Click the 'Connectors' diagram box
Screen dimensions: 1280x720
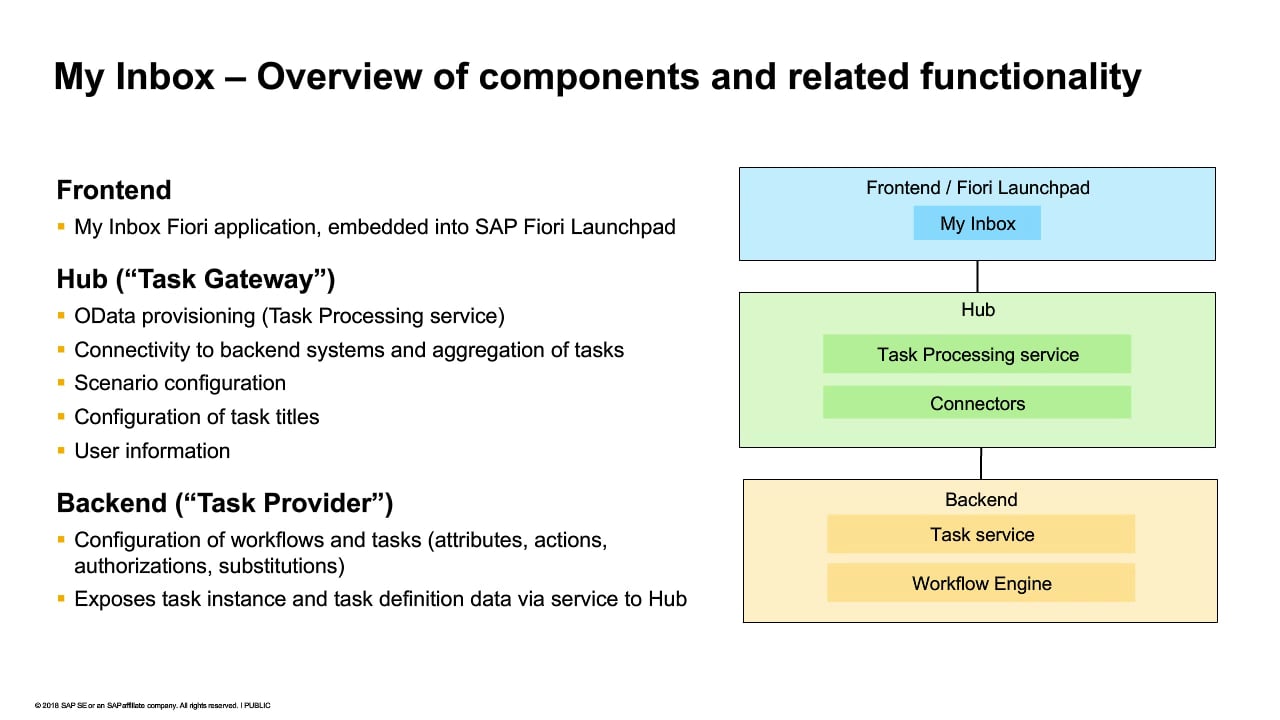tap(977, 403)
